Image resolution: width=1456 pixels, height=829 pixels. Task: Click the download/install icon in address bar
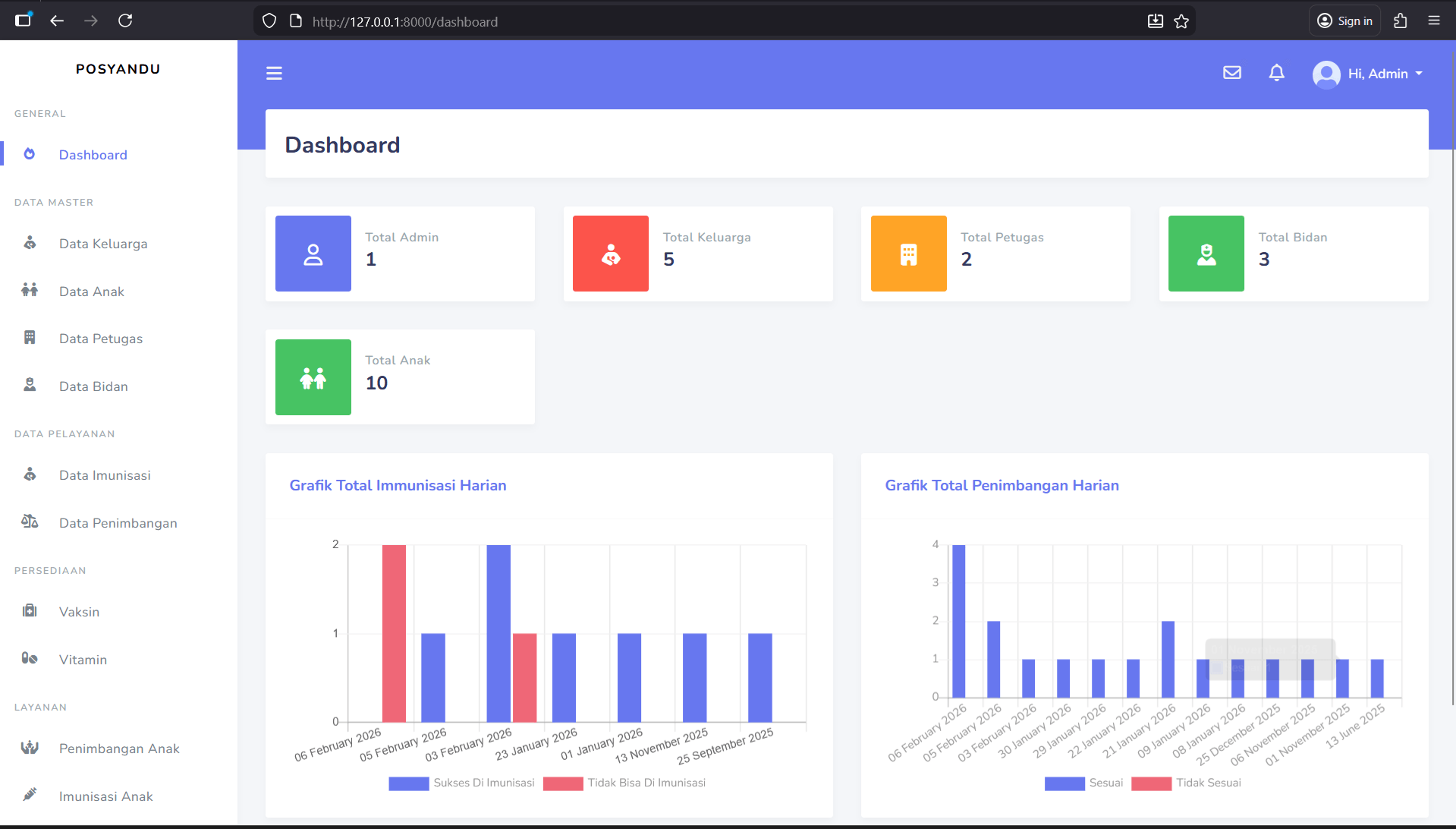(x=1155, y=21)
